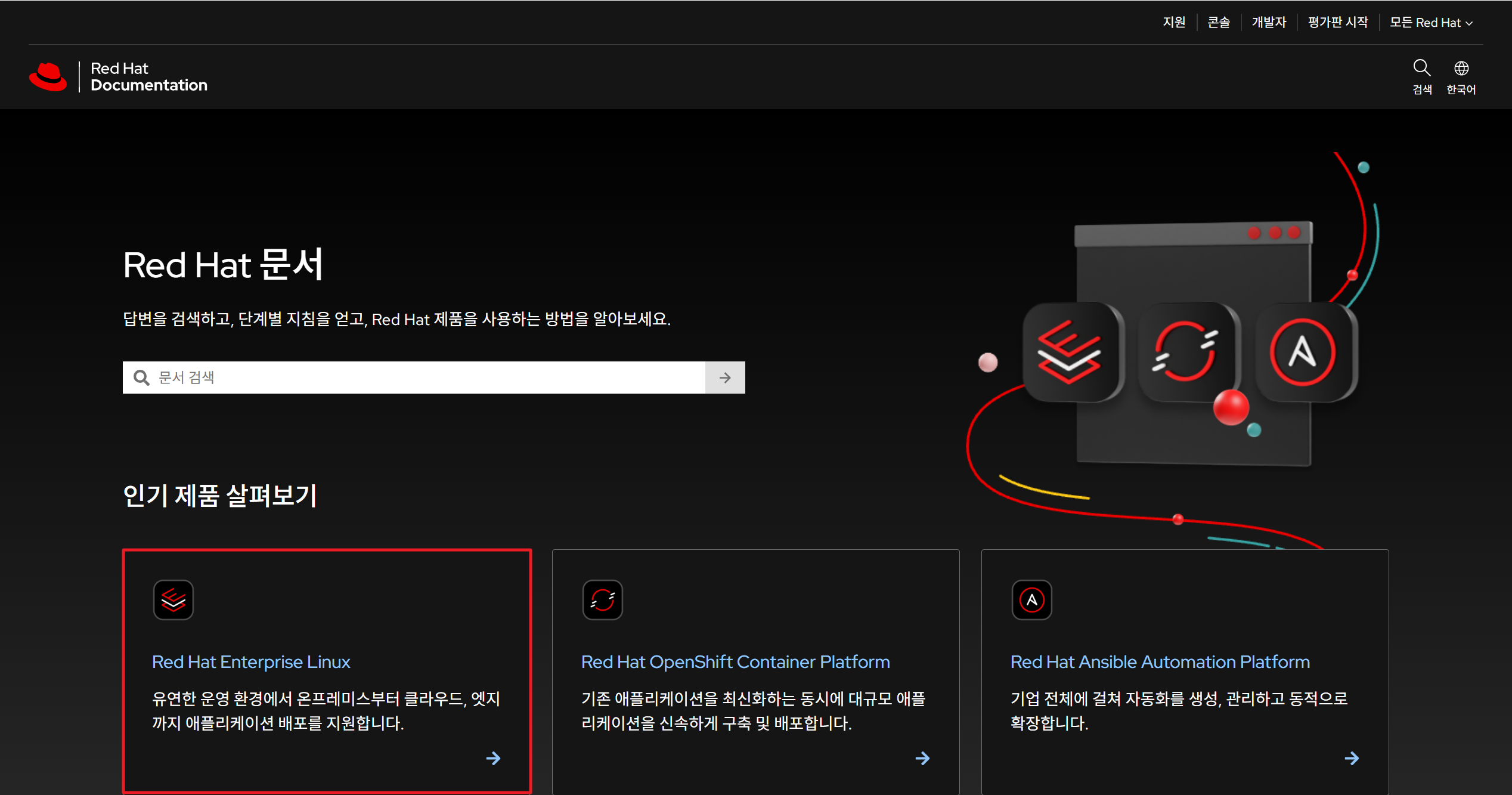Click the Ansible Automation Platform card icon
Viewport: 1512px width, 795px height.
[1031, 600]
